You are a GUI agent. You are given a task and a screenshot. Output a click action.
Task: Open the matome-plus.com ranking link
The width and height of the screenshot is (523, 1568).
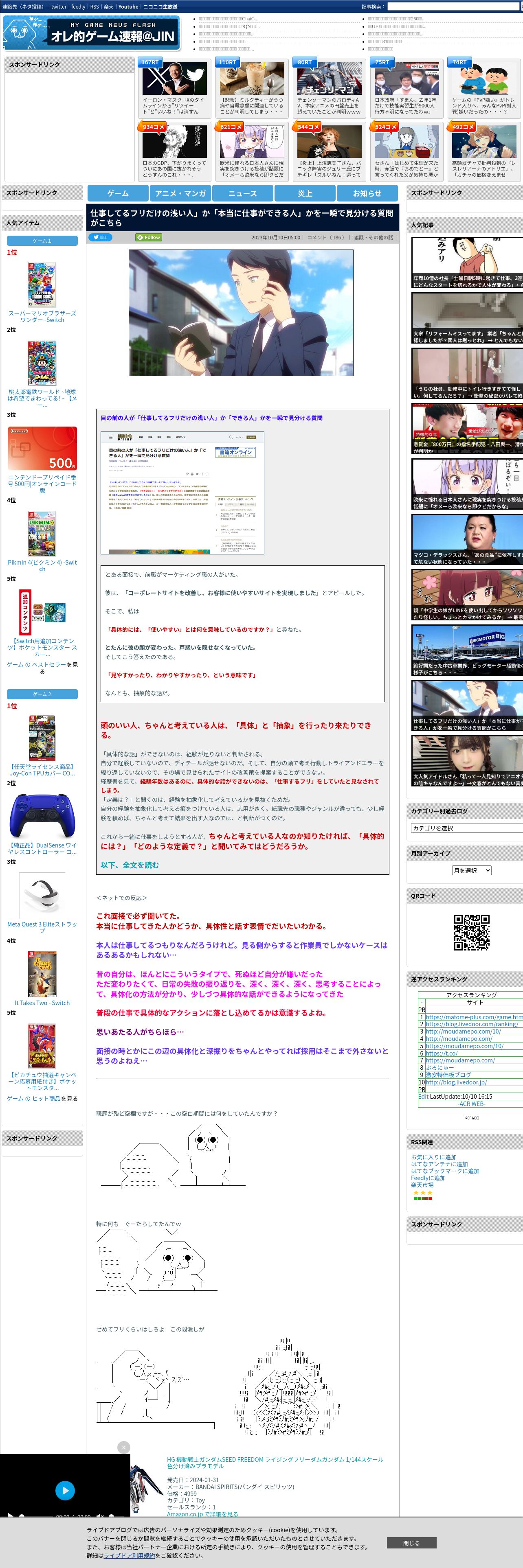point(474,1017)
